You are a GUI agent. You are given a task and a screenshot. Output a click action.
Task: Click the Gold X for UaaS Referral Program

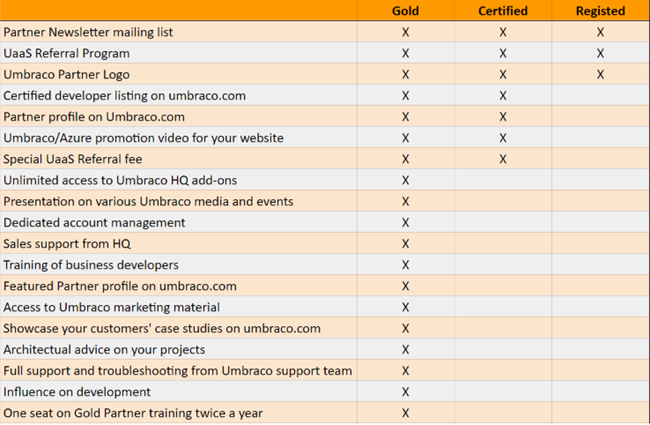click(405, 53)
